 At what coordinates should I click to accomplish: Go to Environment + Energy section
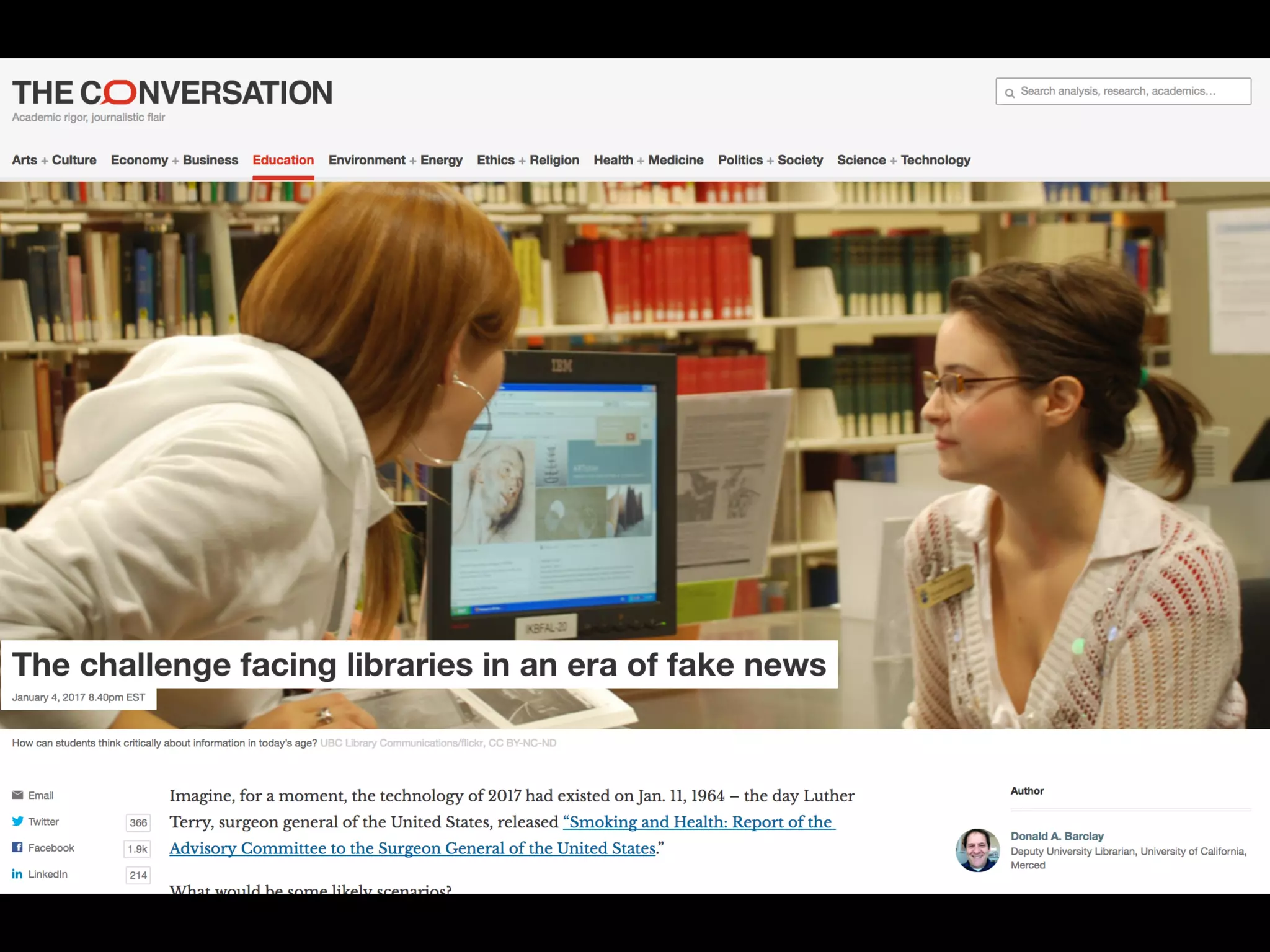click(x=395, y=160)
